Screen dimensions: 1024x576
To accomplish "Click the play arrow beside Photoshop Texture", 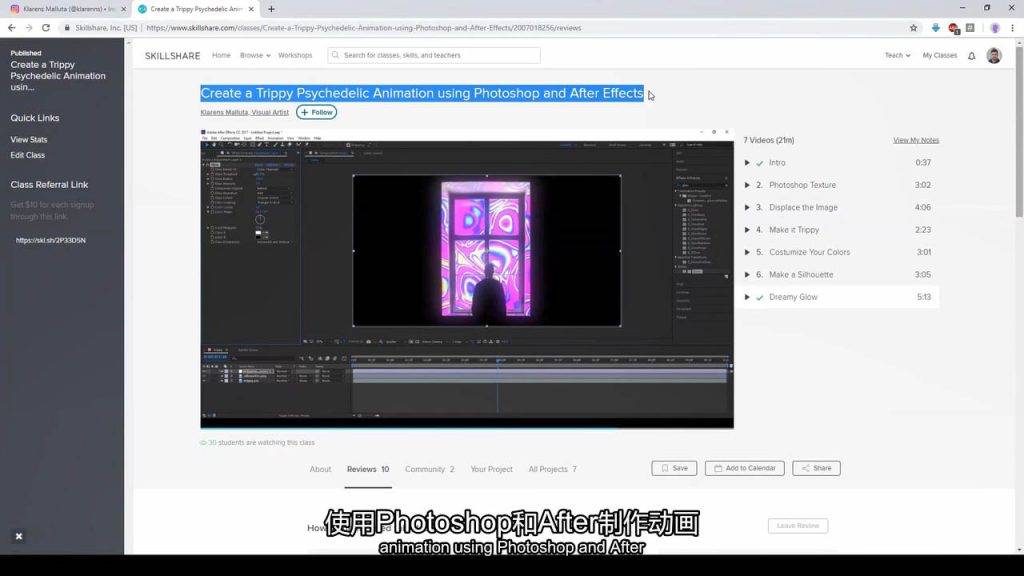I will pyautogui.click(x=747, y=185).
